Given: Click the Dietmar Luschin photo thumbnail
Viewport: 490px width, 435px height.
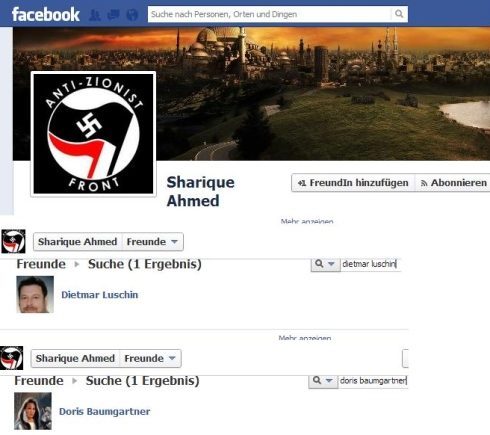Looking at the screenshot, I should point(35,294).
